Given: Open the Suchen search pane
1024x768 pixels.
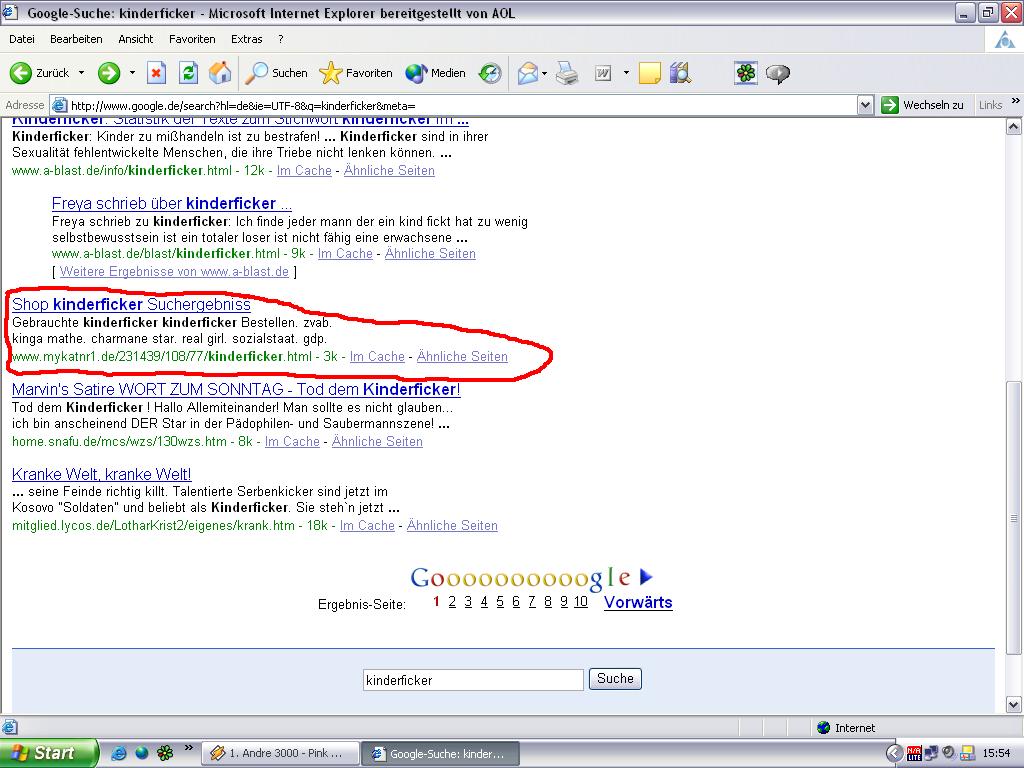Looking at the screenshot, I should (x=277, y=73).
